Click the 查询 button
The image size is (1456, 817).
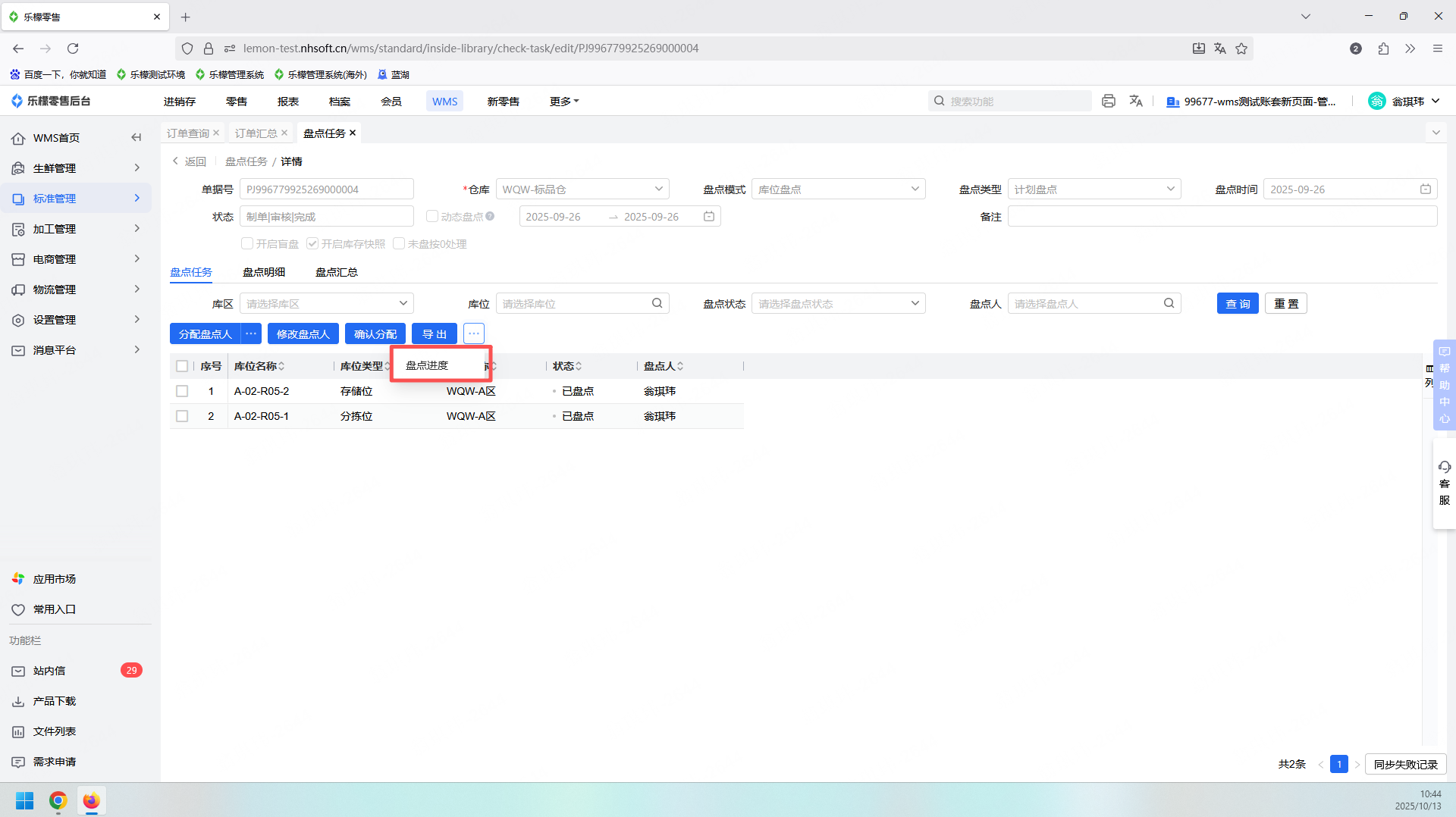[1238, 303]
